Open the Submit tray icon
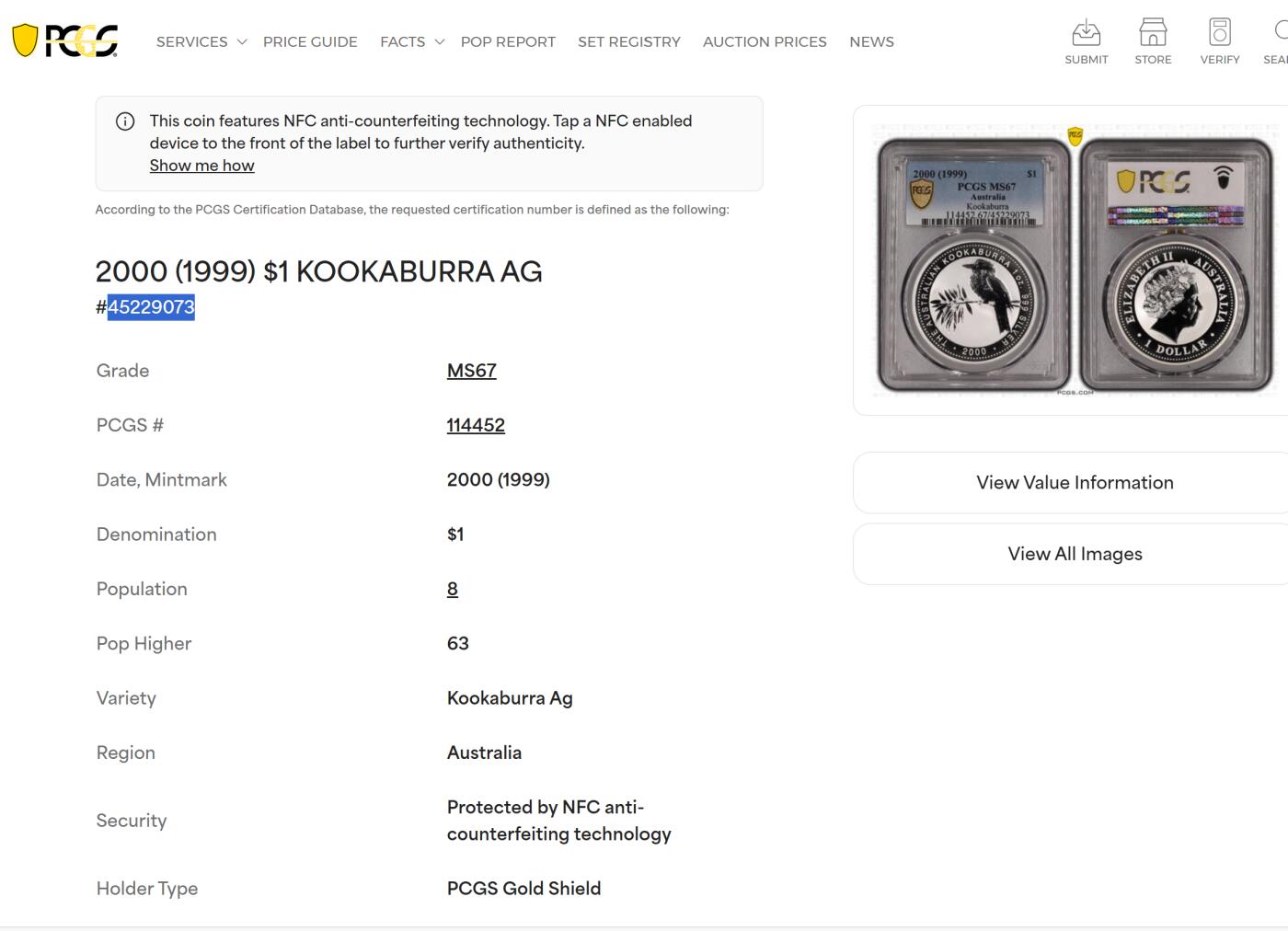Image resolution: width=1288 pixels, height=931 pixels. click(1086, 33)
